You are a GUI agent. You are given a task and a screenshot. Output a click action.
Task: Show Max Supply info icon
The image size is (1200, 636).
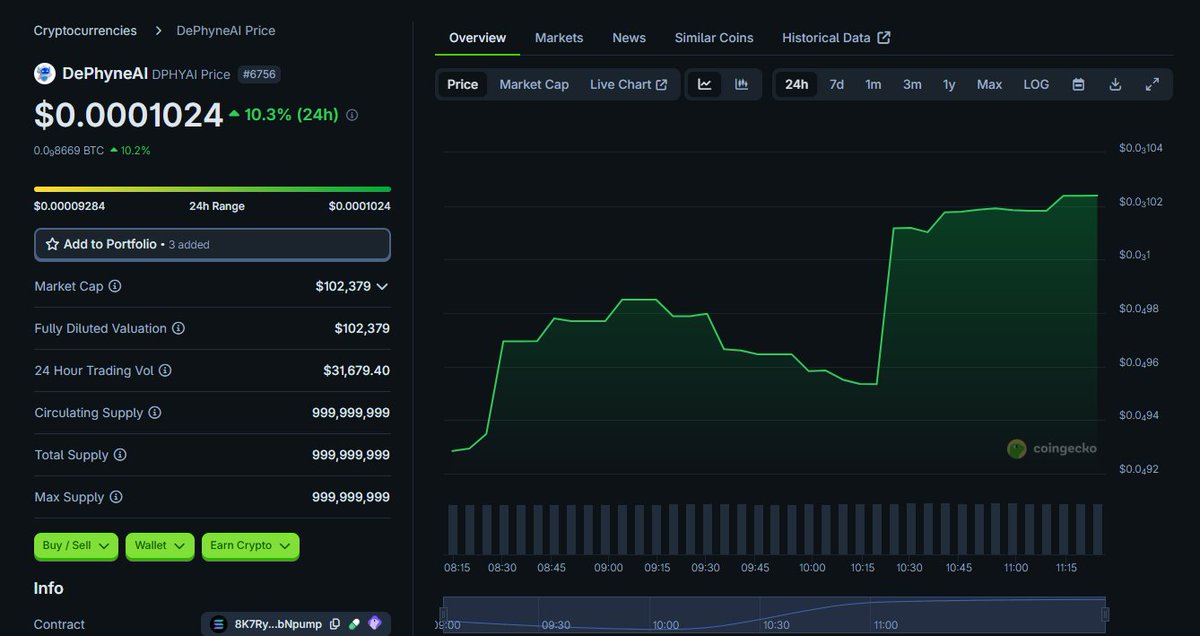(x=116, y=496)
